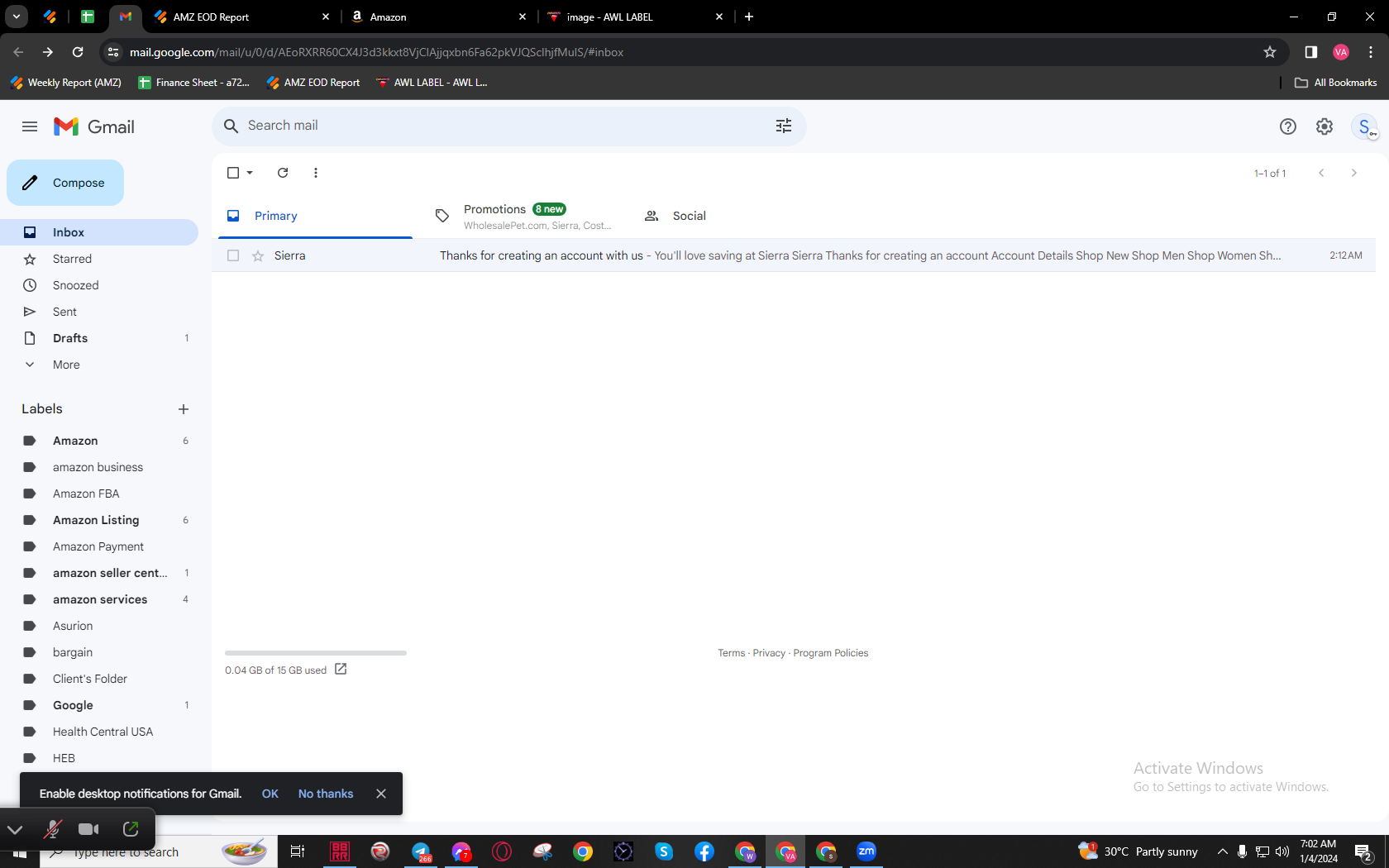Screen dimensions: 1389x868
Task: Open a new browser tab
Action: pos(749,17)
